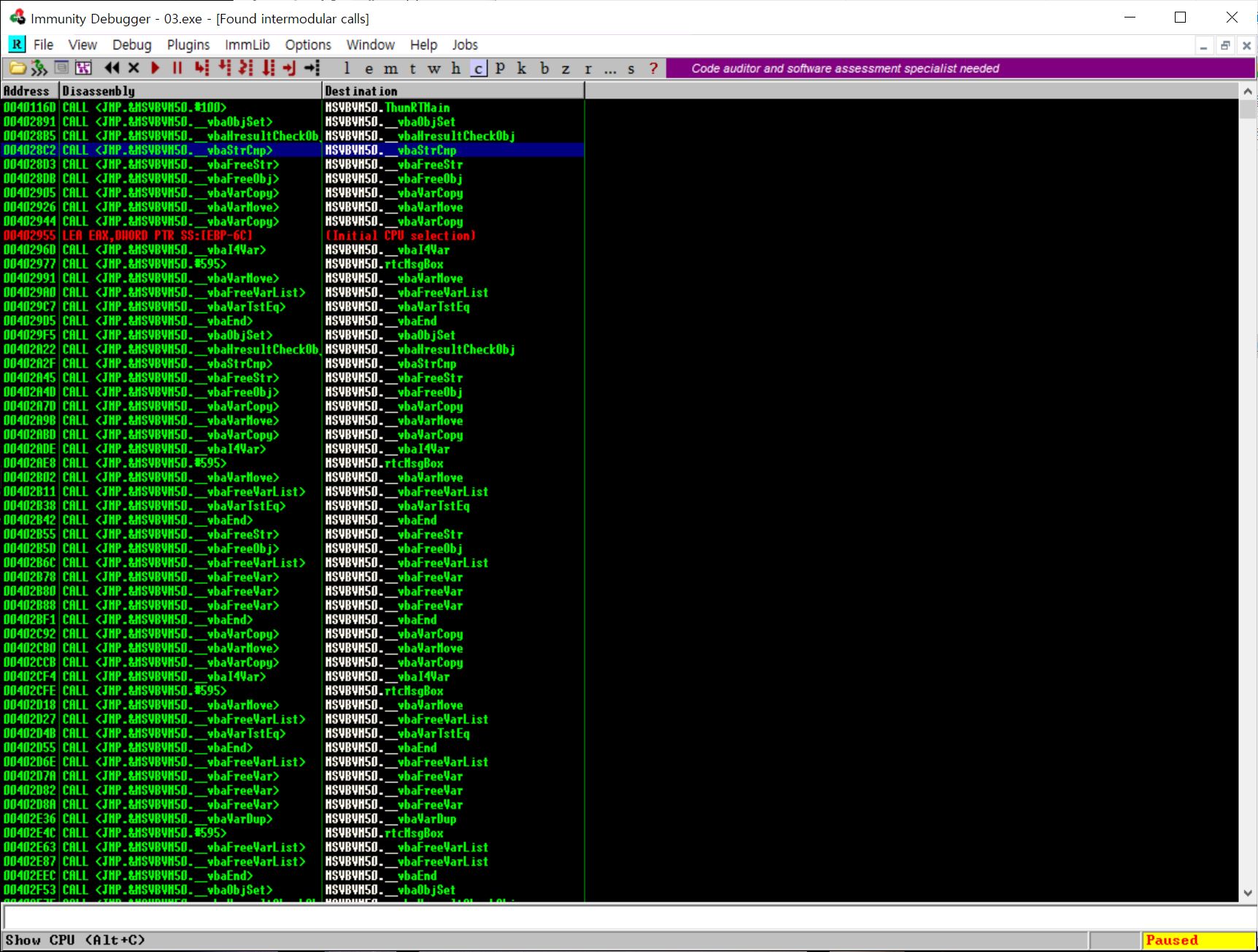Select the __vbaObjSet row at 00402F53
The width and height of the screenshot is (1258, 952).
click(292, 890)
